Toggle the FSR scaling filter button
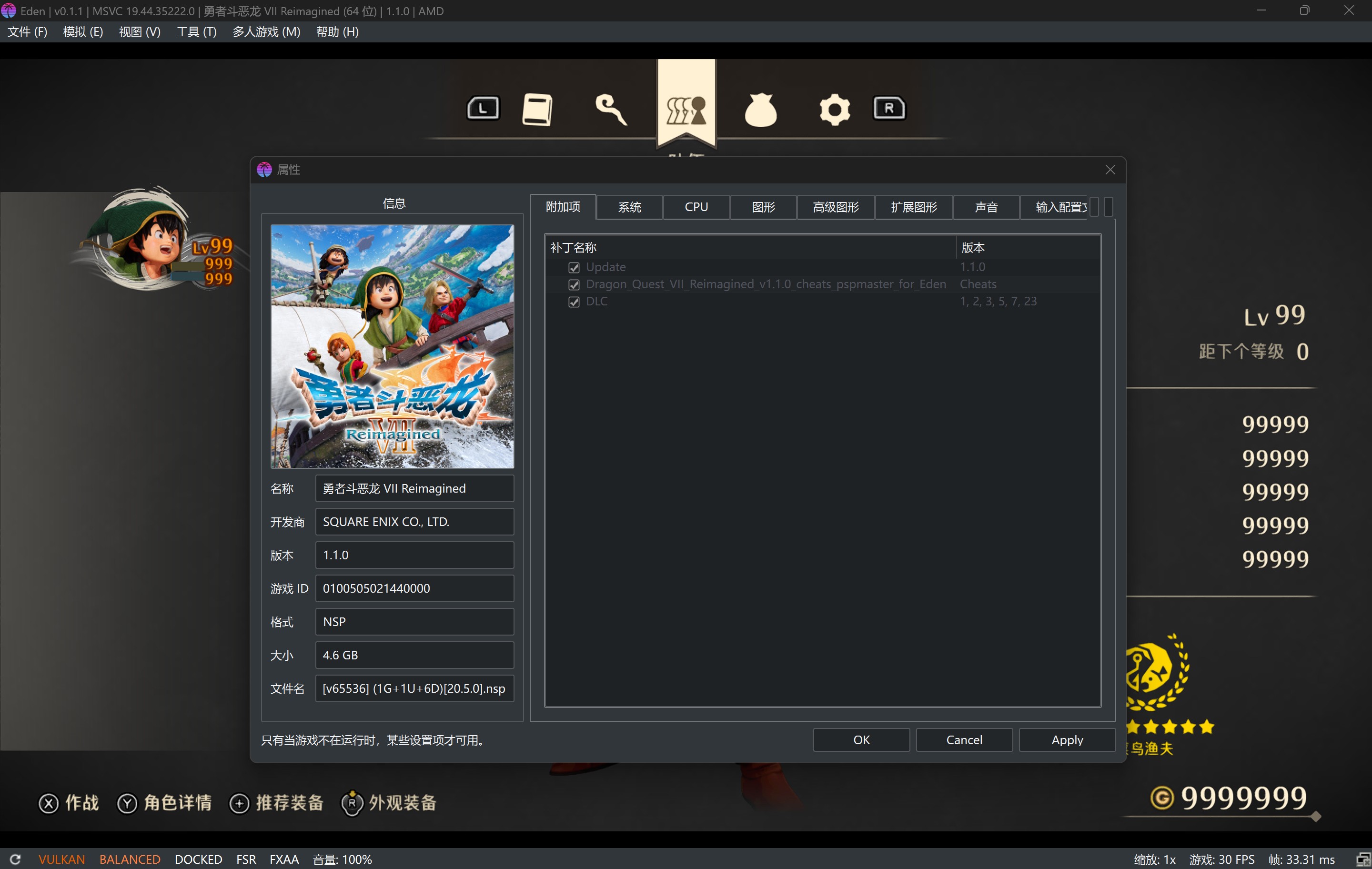 click(x=246, y=859)
